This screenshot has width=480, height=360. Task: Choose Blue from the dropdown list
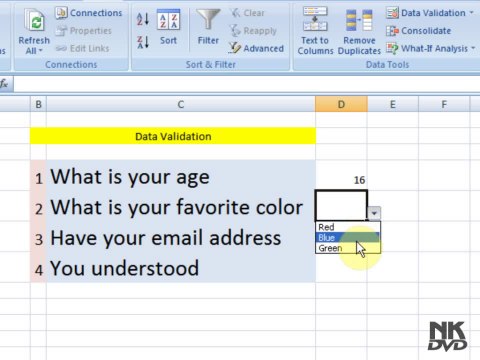point(348,238)
